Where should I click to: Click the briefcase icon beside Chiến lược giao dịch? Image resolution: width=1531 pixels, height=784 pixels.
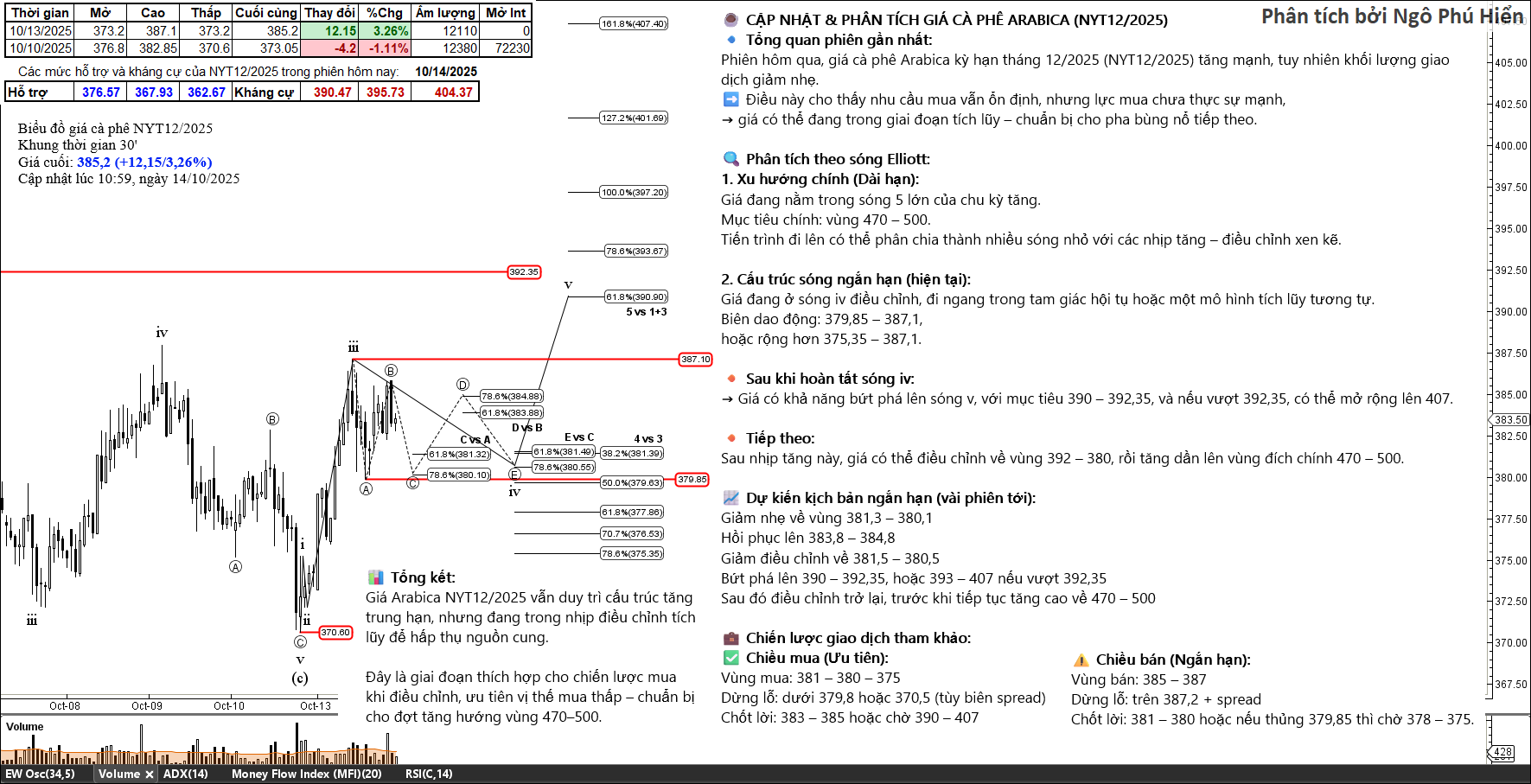[731, 638]
